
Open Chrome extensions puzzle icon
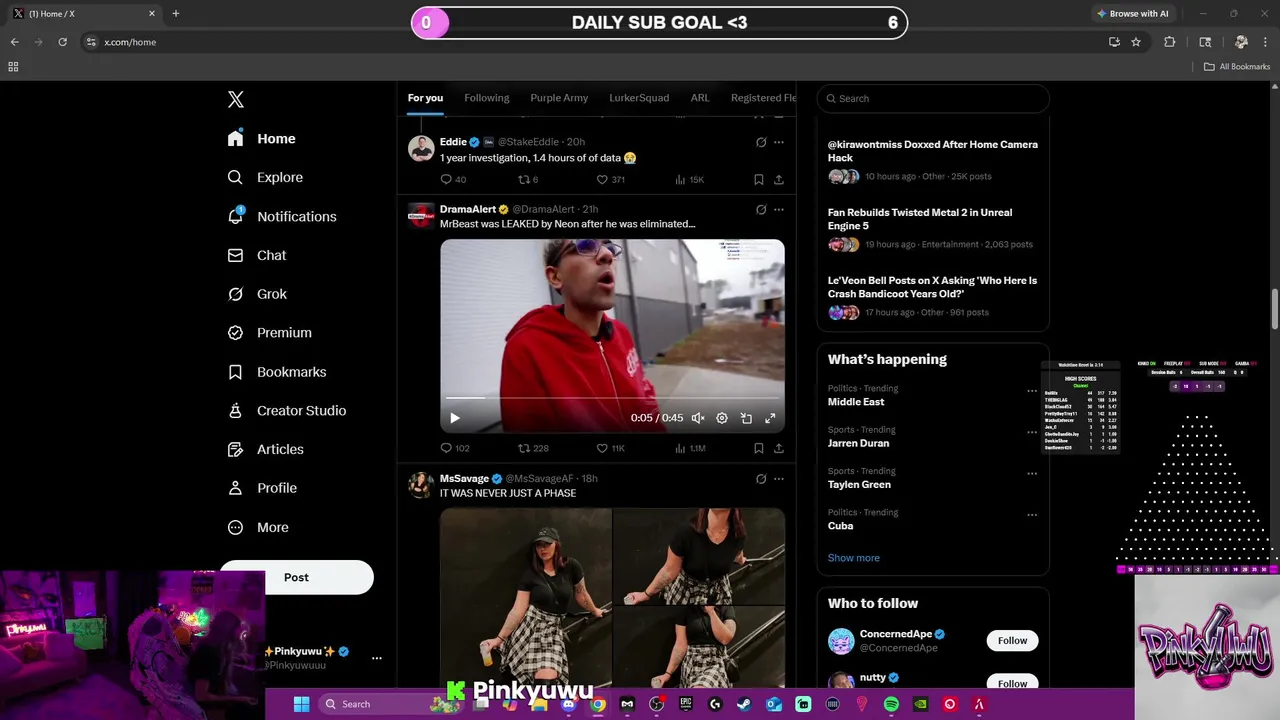[x=1170, y=42]
